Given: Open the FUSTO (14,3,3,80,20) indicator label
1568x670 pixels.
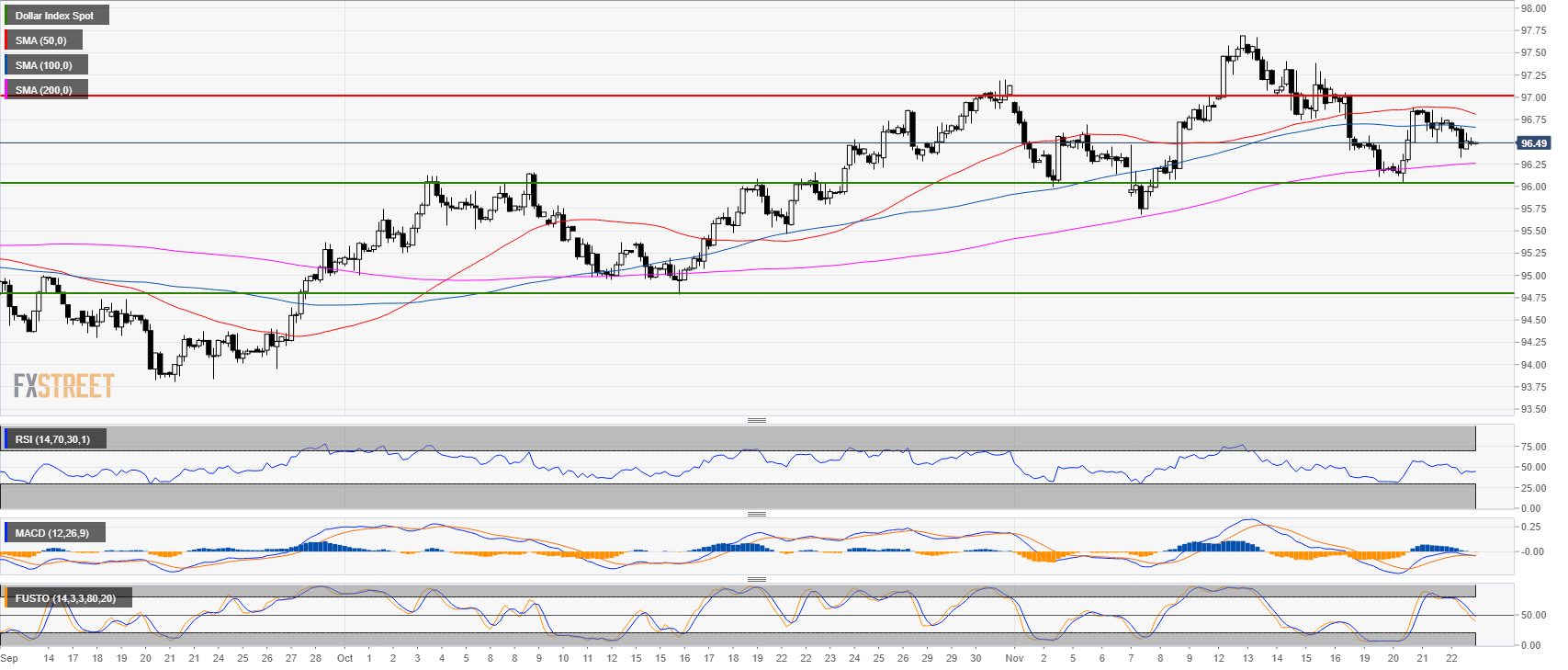Looking at the screenshot, I should [x=65, y=598].
